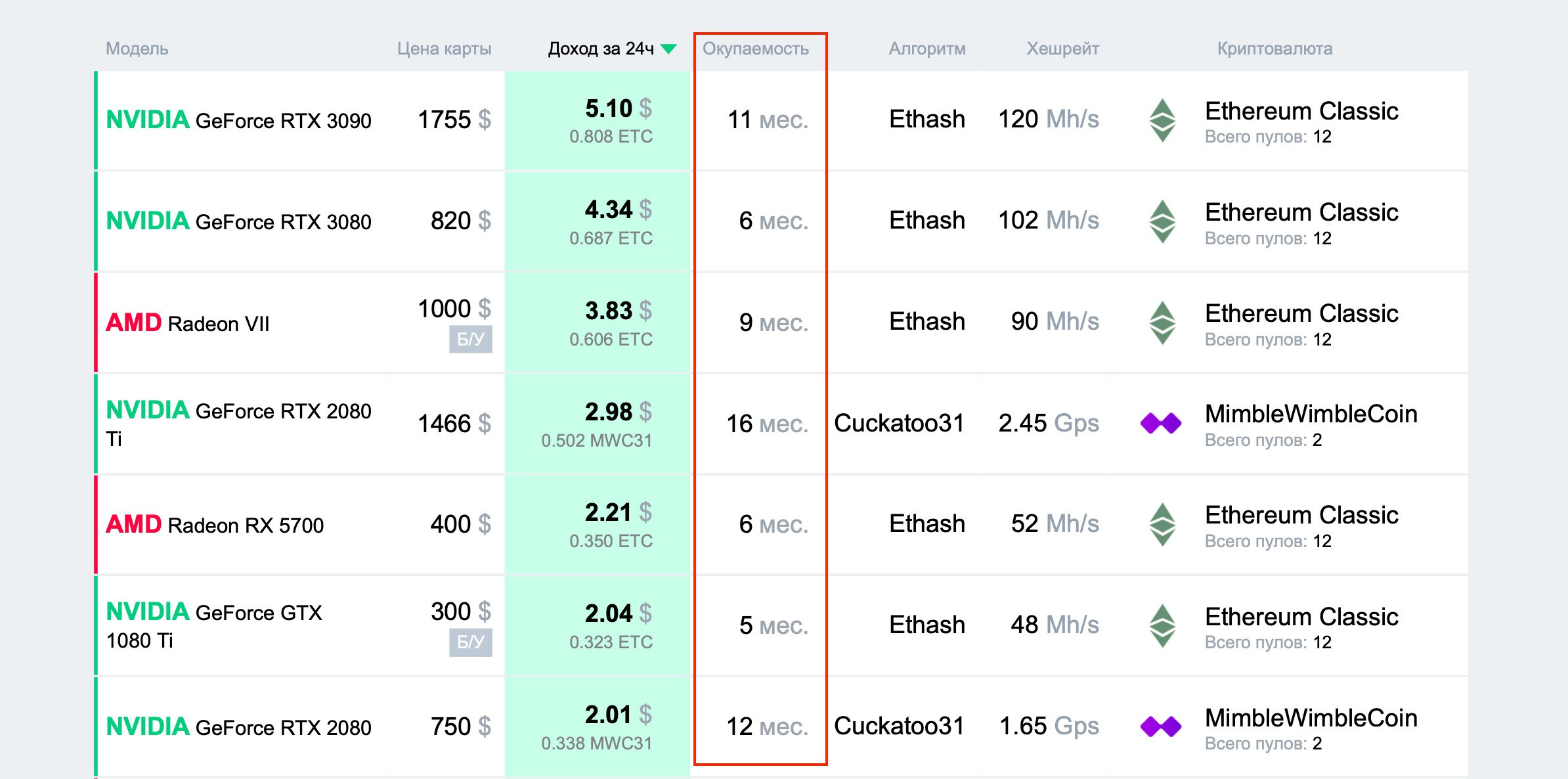Open Ethereum Classic link in RTX 3080 row
This screenshot has height=779, width=1568.
click(1301, 213)
